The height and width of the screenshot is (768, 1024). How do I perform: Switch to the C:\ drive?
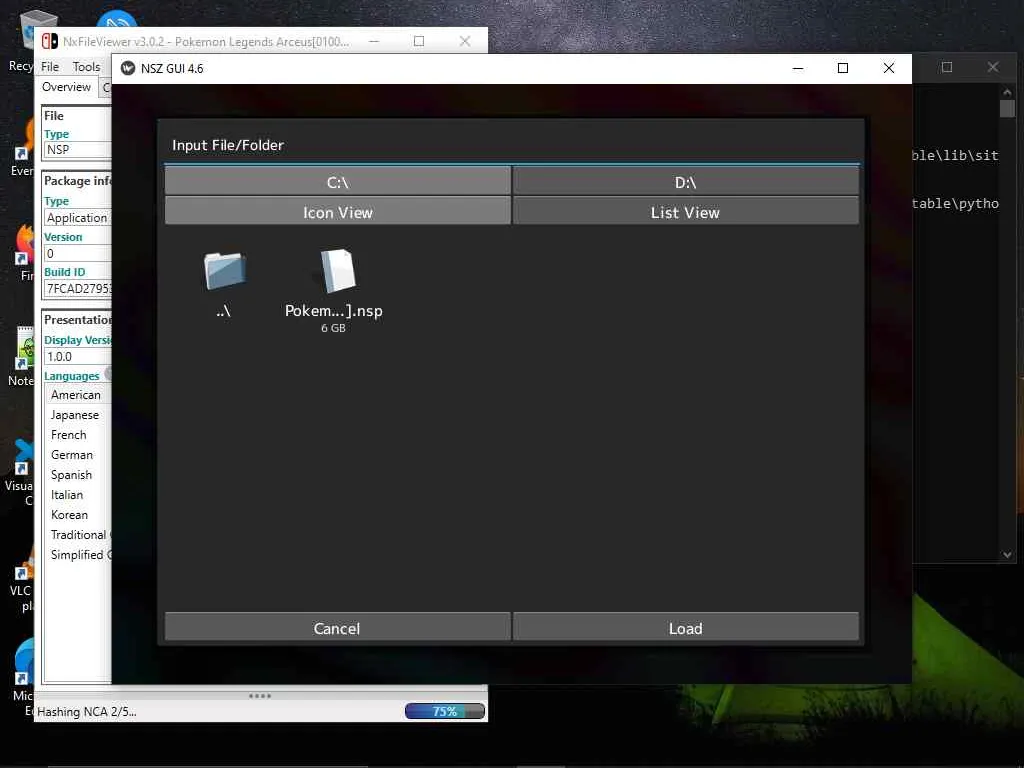(338, 181)
